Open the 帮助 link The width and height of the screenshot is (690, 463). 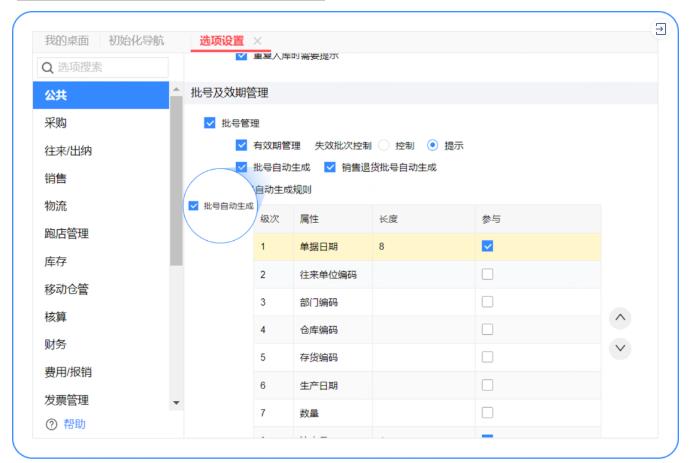(x=74, y=424)
